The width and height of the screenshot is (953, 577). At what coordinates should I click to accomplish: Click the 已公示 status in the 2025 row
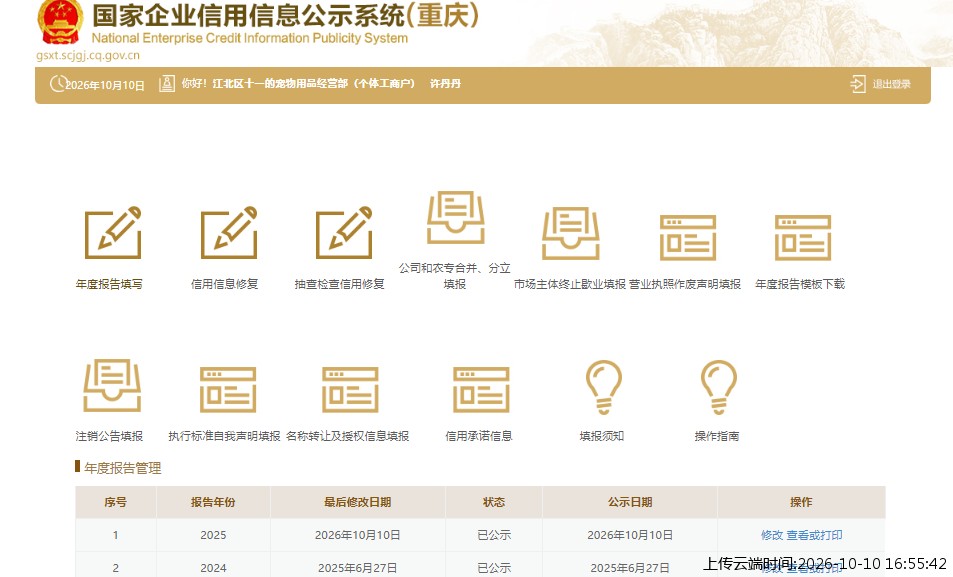494,535
